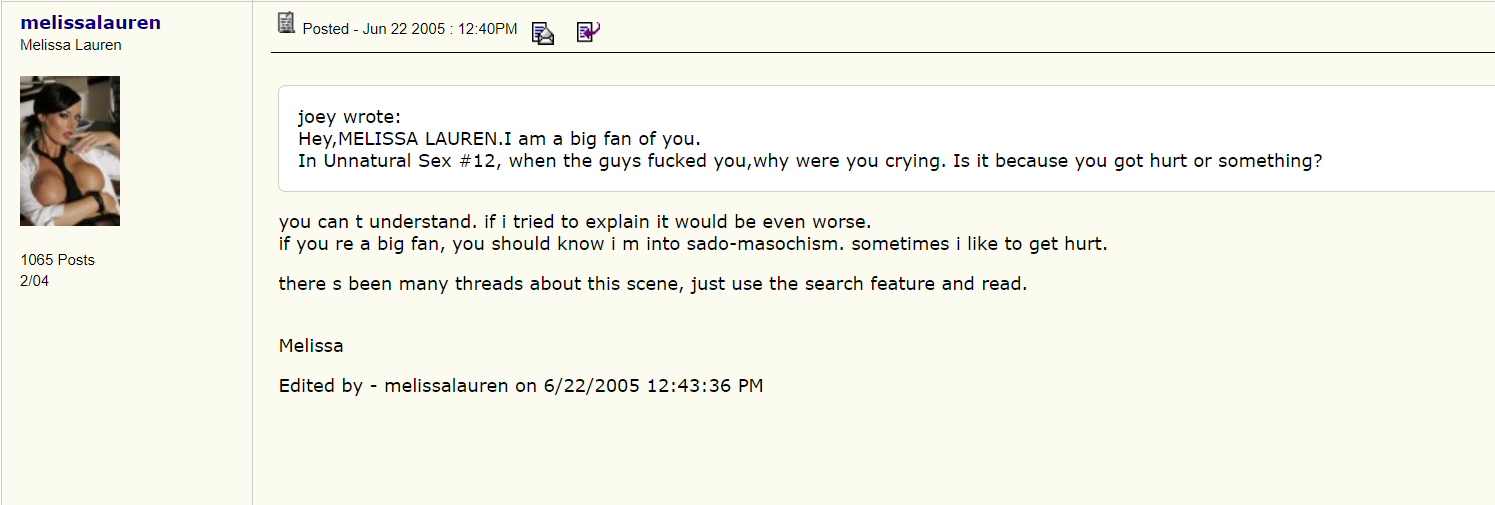1495x505 pixels.
Task: Click the 'use the search feature' sentence
Action: click(652, 284)
